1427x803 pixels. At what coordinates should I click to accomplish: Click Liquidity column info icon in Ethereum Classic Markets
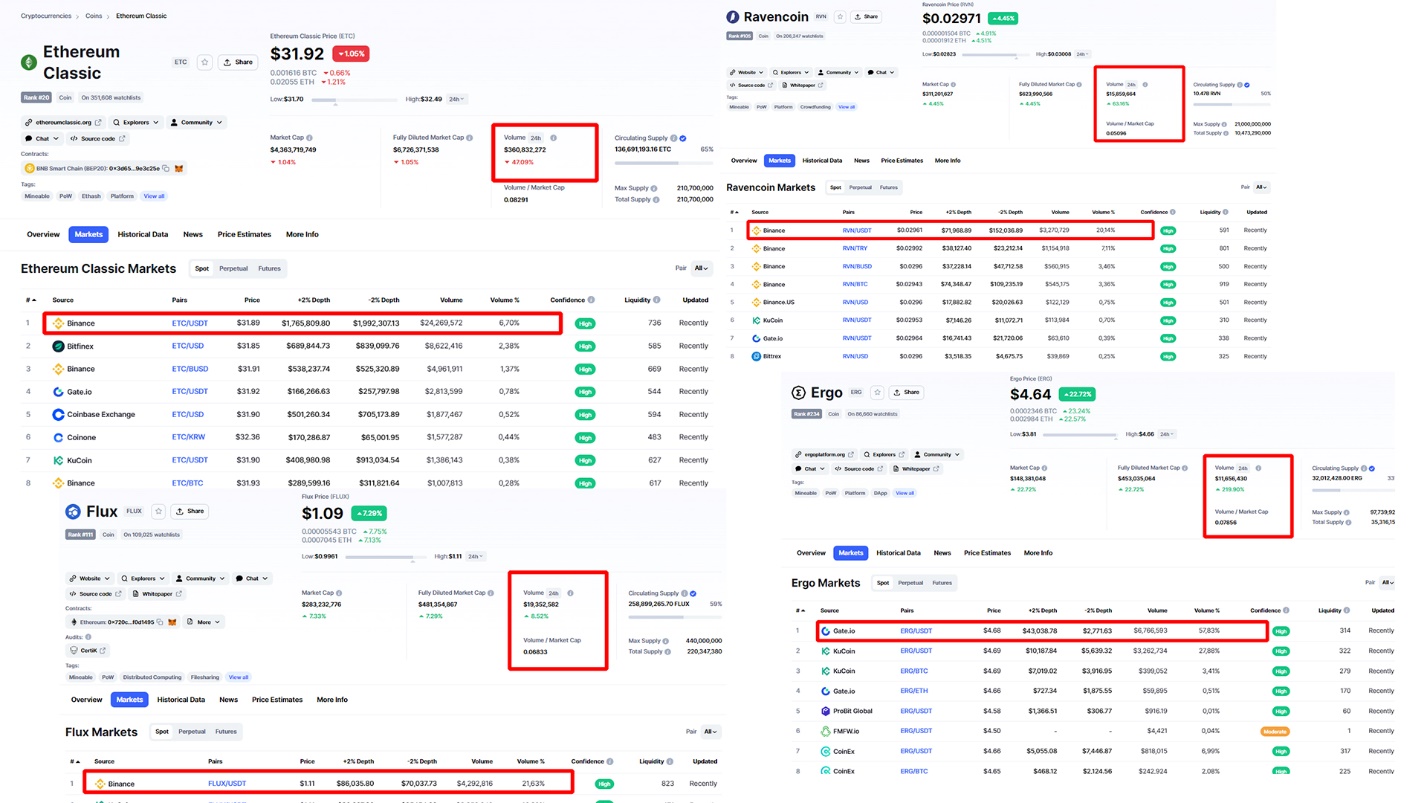(656, 300)
